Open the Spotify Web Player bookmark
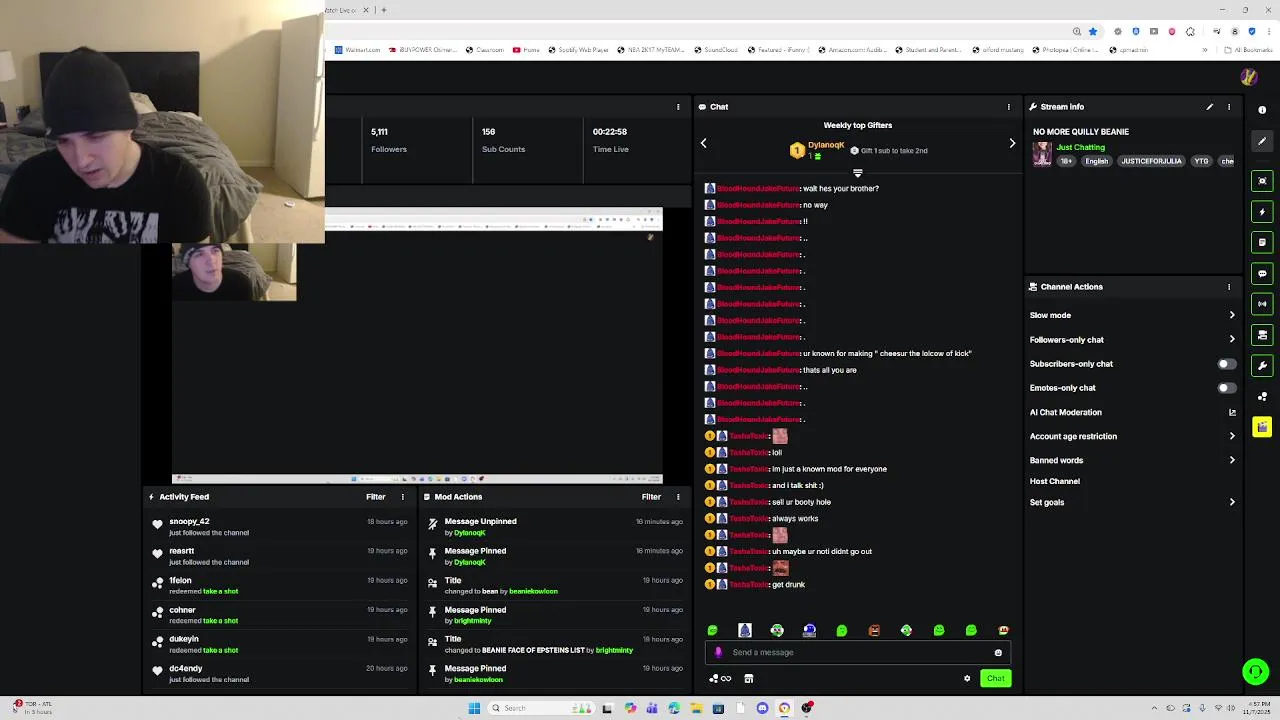The height and width of the screenshot is (720, 1280). point(577,50)
